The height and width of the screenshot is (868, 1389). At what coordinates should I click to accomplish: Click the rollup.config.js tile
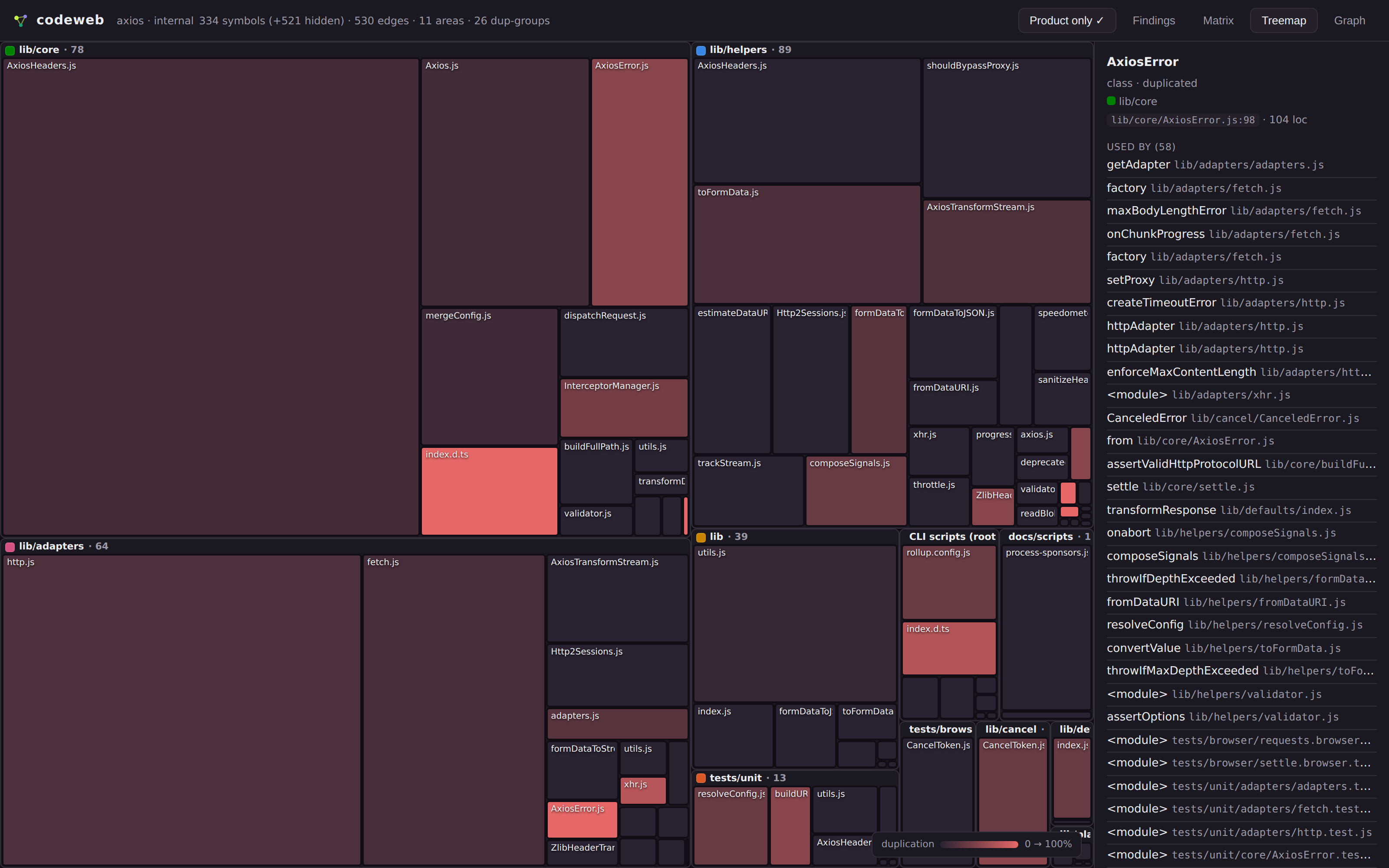(949, 582)
